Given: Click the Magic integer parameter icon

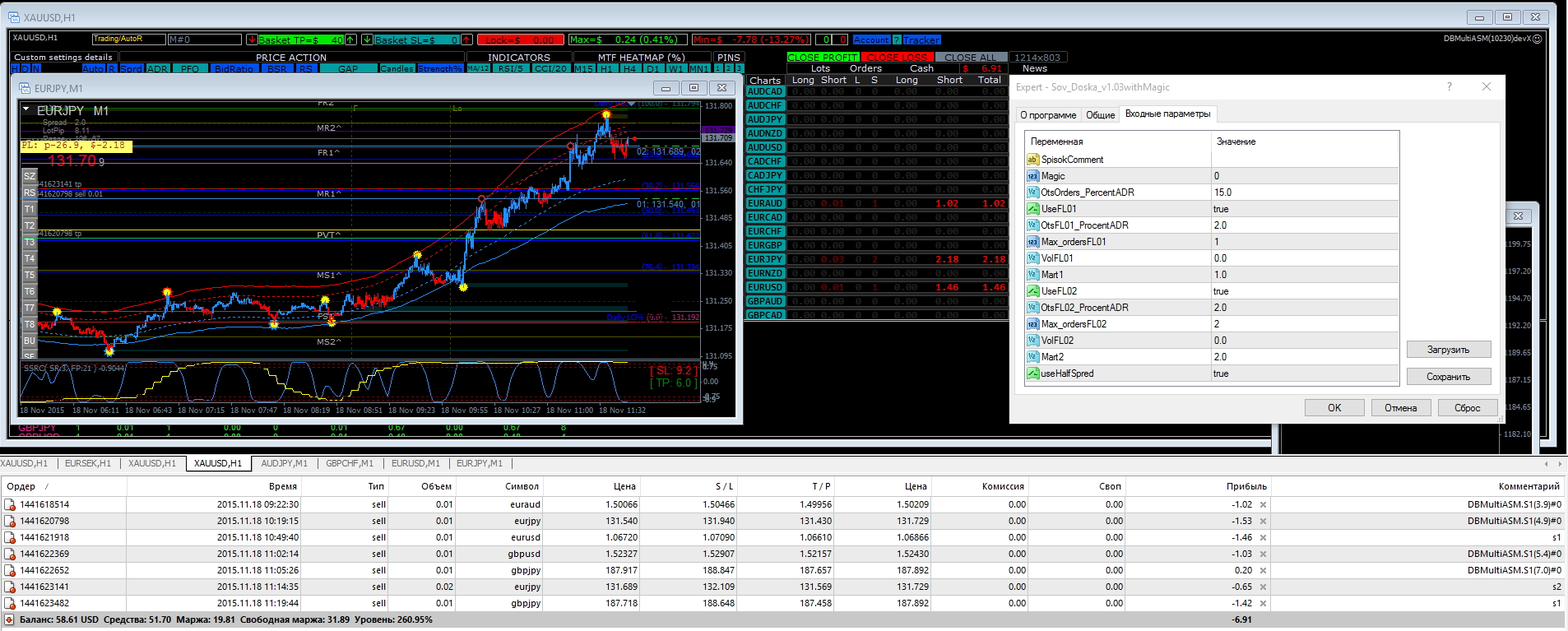Looking at the screenshot, I should (x=1032, y=176).
